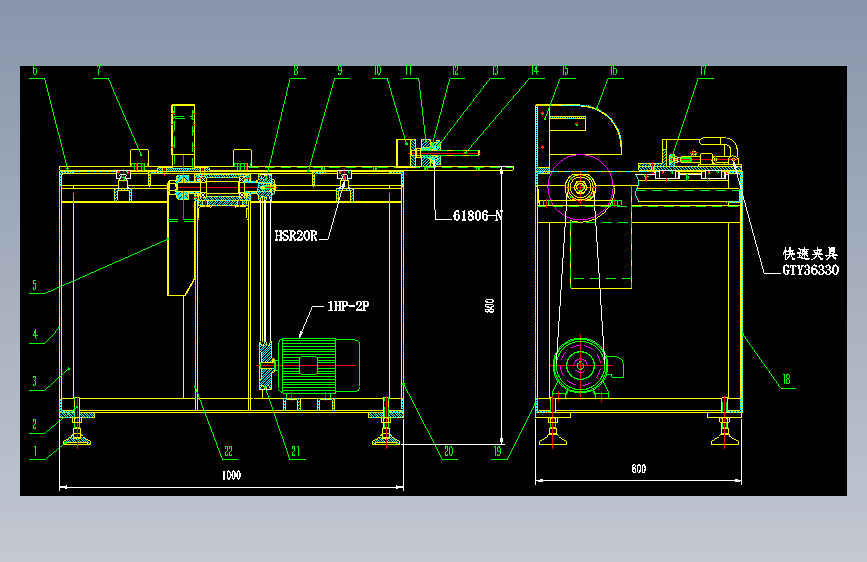Select part callout number 10

377,70
